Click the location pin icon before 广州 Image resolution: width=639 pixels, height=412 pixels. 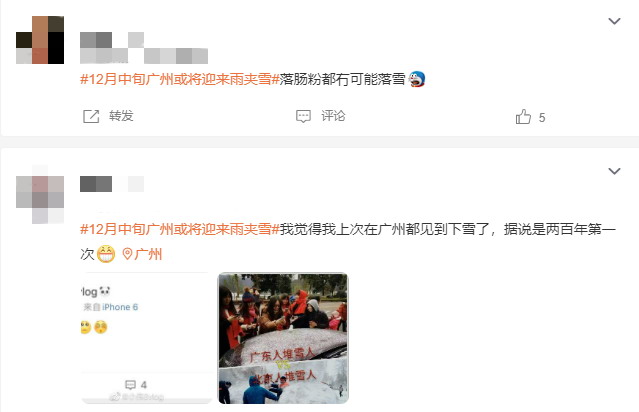click(x=128, y=254)
